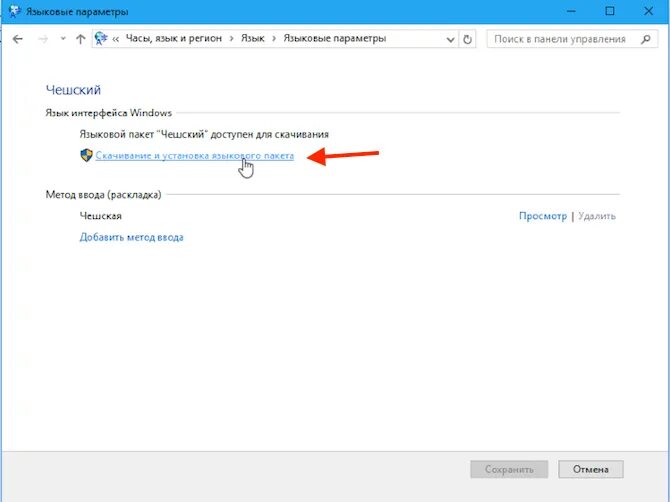Expand the breadcrumb overflow chevrons
The height and width of the screenshot is (502, 670).
[116, 39]
